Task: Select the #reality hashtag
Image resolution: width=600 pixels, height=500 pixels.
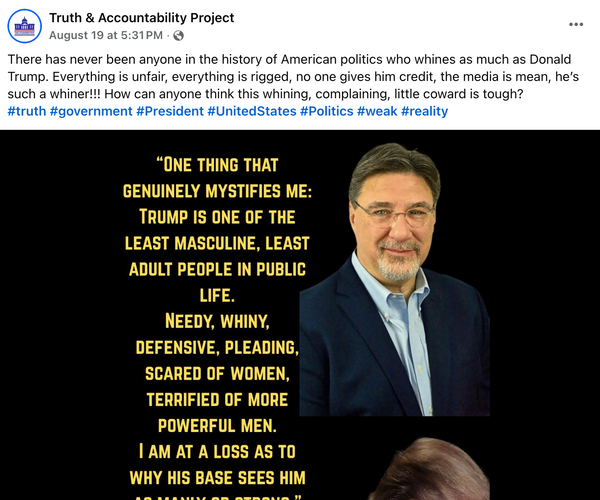Action: click(424, 111)
